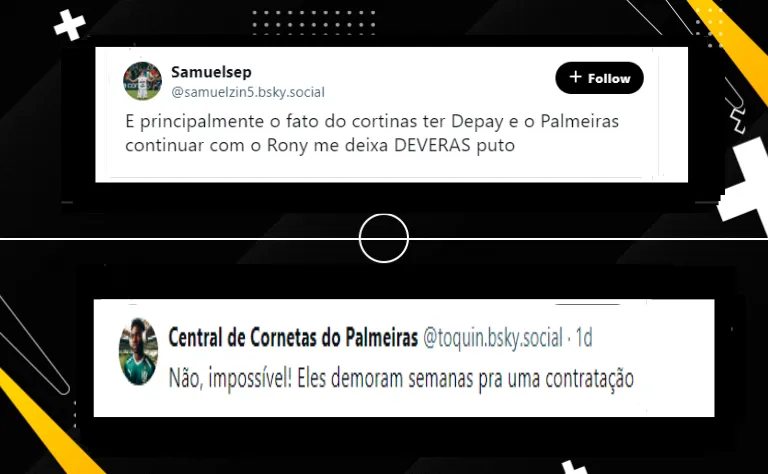Select the Central de Cornetas do Palmeiras name
The width and height of the screenshot is (768, 474).
tap(293, 337)
